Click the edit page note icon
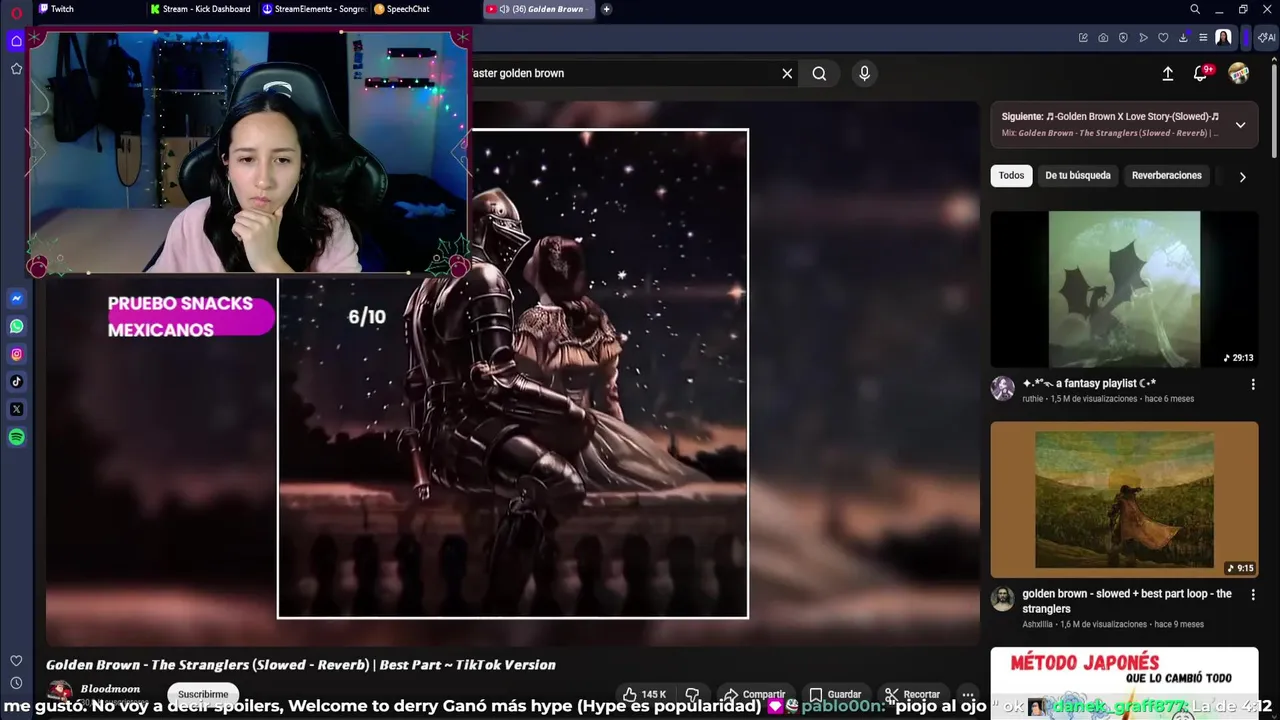Viewport: 1280px width, 720px height. [x=1083, y=38]
